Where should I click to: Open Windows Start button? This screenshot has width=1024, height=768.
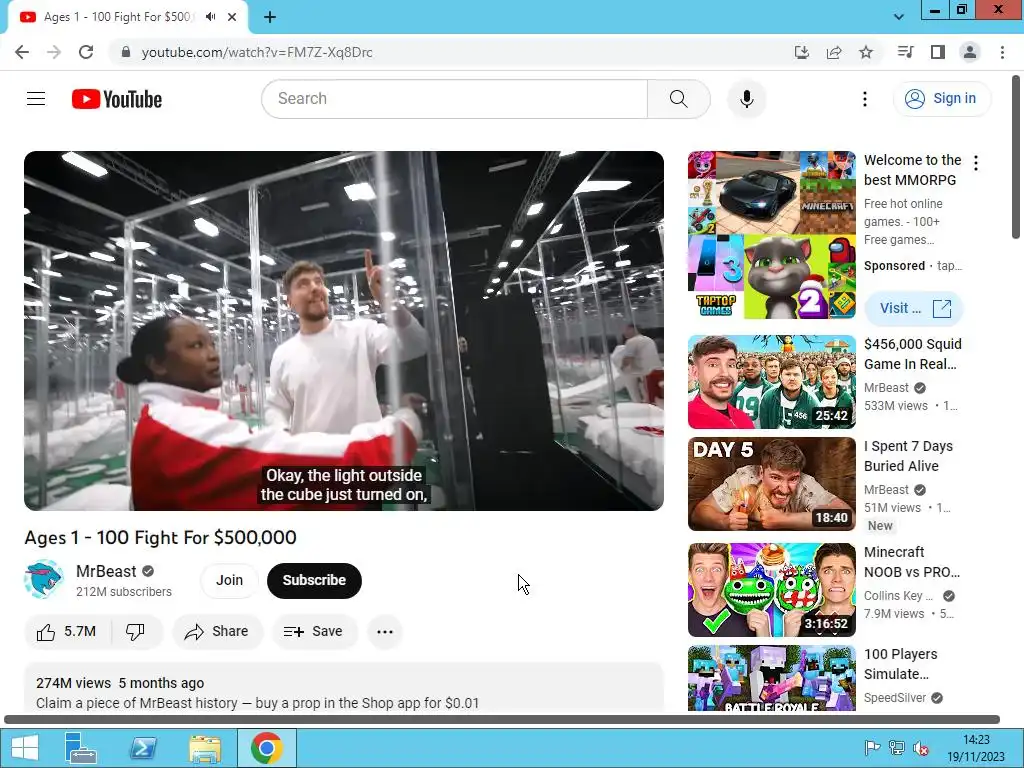pyautogui.click(x=25, y=748)
